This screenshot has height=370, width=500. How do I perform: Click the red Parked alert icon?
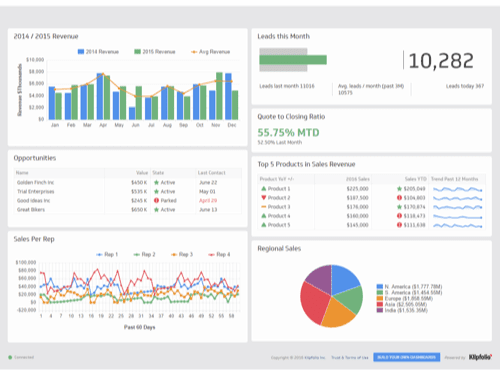pyautogui.click(x=156, y=200)
